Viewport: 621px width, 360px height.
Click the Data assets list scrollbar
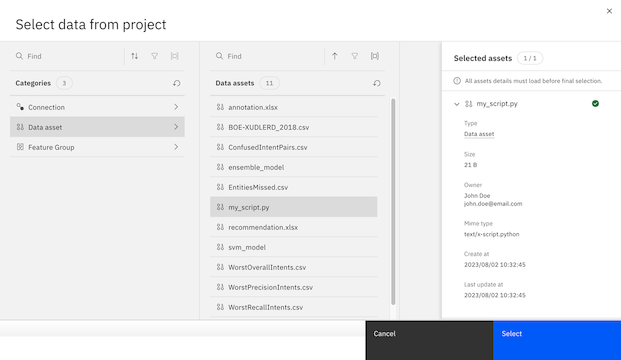click(393, 202)
